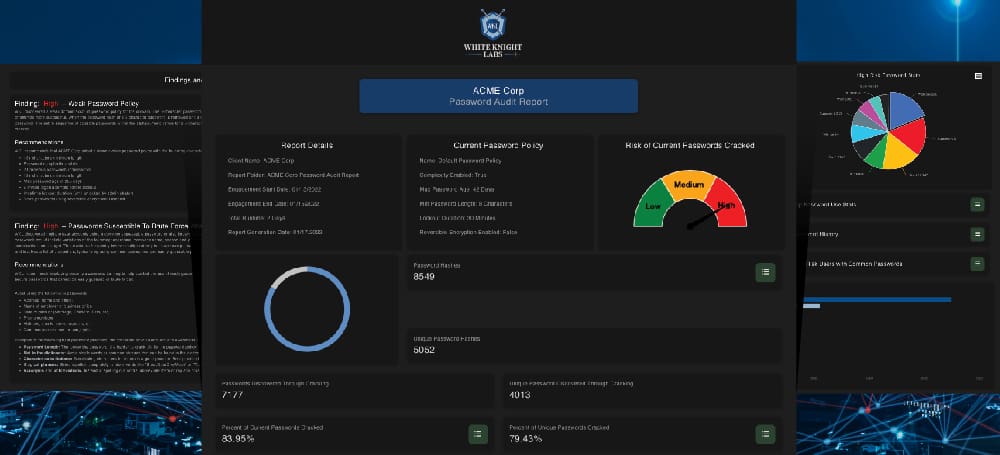Click the red slice of the pie chart
Screen dimensions: 1000x455
click(911, 135)
